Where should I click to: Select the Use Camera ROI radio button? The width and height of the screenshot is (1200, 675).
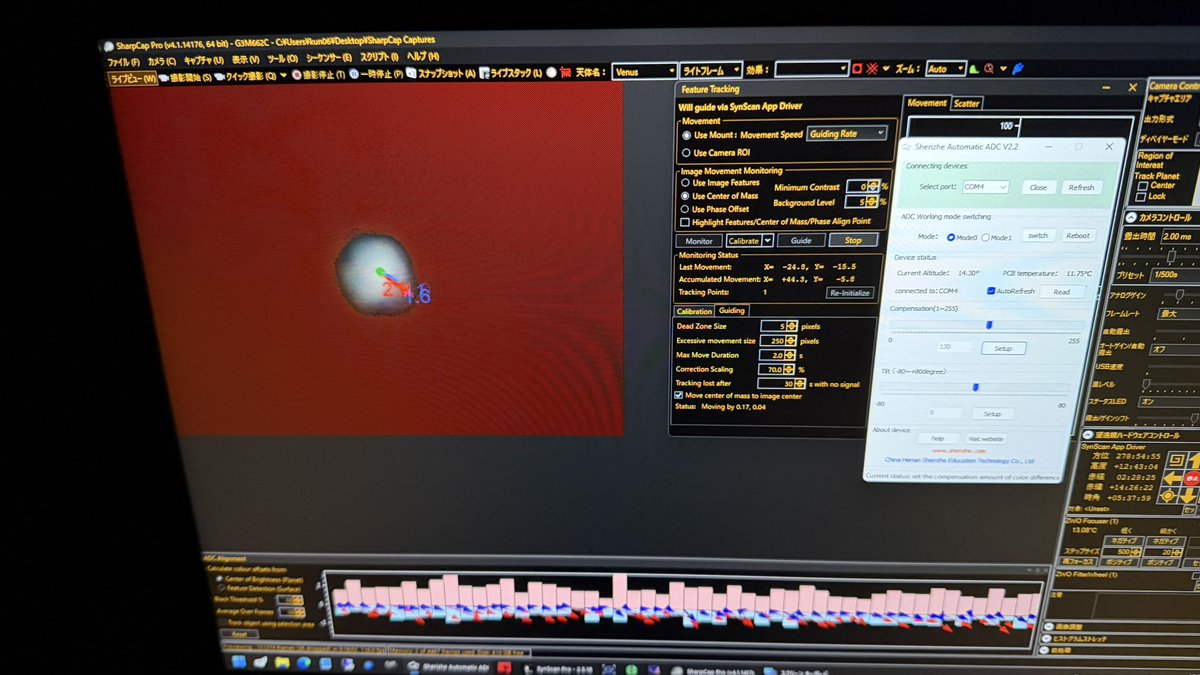pos(686,153)
